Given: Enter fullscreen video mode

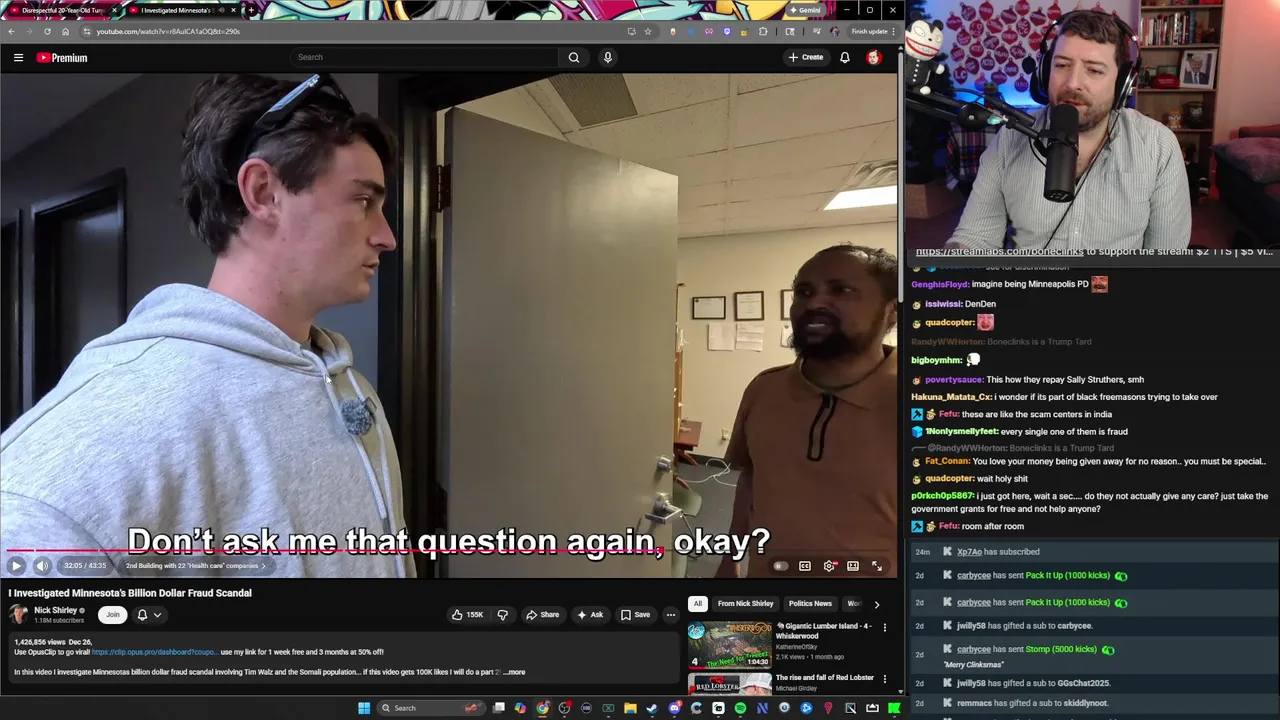Looking at the screenshot, I should [x=877, y=566].
